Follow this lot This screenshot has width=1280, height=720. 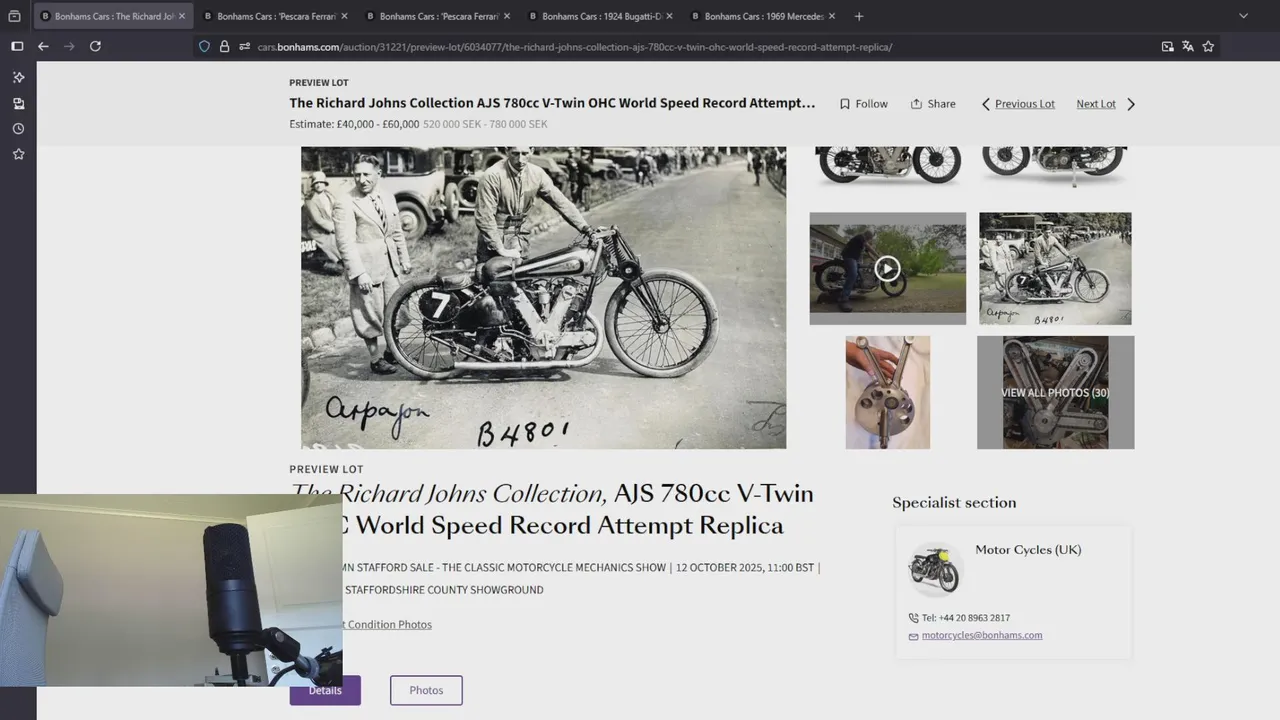pos(864,104)
